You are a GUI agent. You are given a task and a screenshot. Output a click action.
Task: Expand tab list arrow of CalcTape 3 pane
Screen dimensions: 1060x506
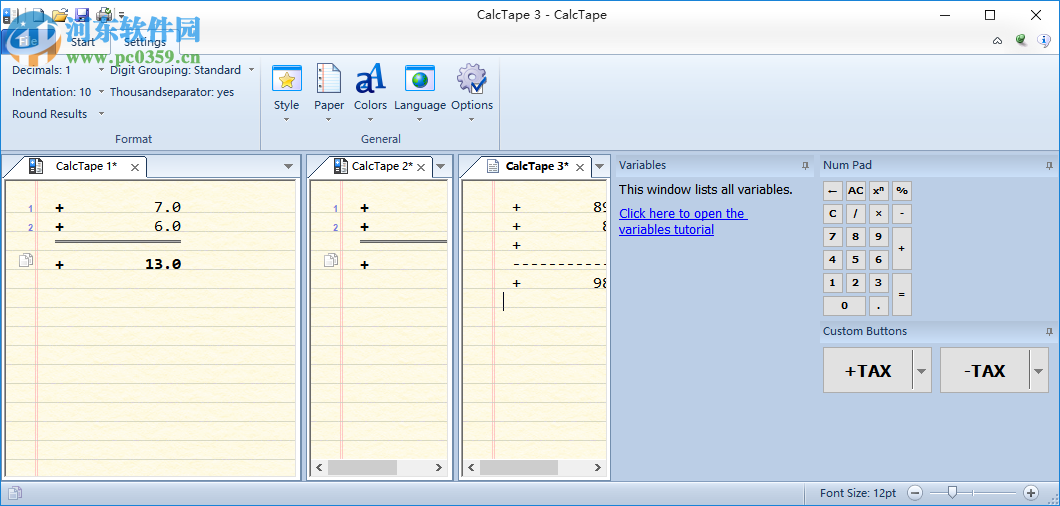pos(599,166)
